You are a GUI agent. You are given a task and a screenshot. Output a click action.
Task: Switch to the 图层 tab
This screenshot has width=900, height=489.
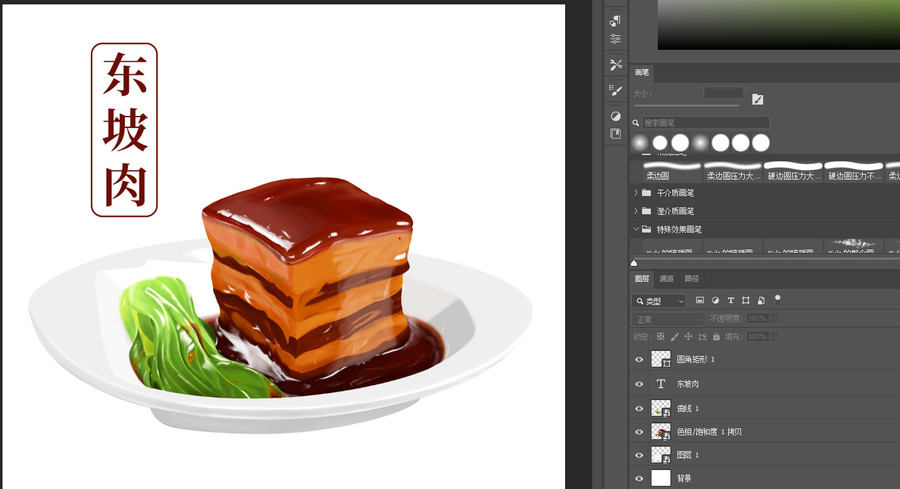tap(642, 279)
